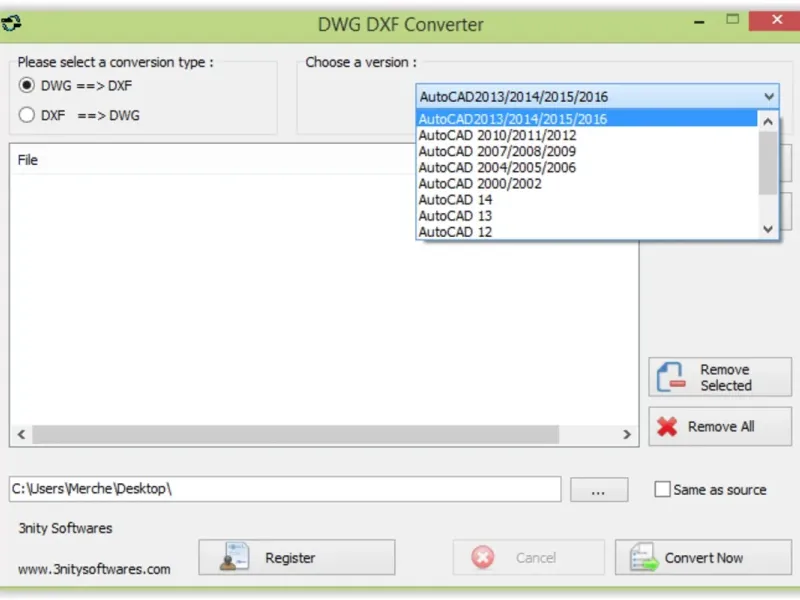Image resolution: width=800 pixels, height=600 pixels.
Task: Click the application icon in title bar
Action: (11, 23)
